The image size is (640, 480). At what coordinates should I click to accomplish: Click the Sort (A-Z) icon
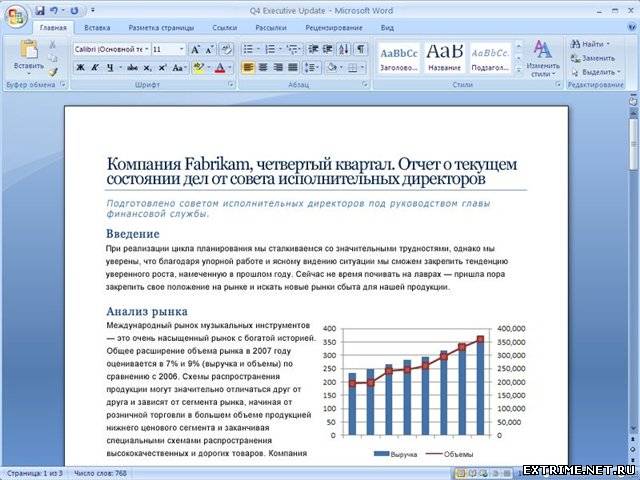pyautogui.click(x=343, y=49)
